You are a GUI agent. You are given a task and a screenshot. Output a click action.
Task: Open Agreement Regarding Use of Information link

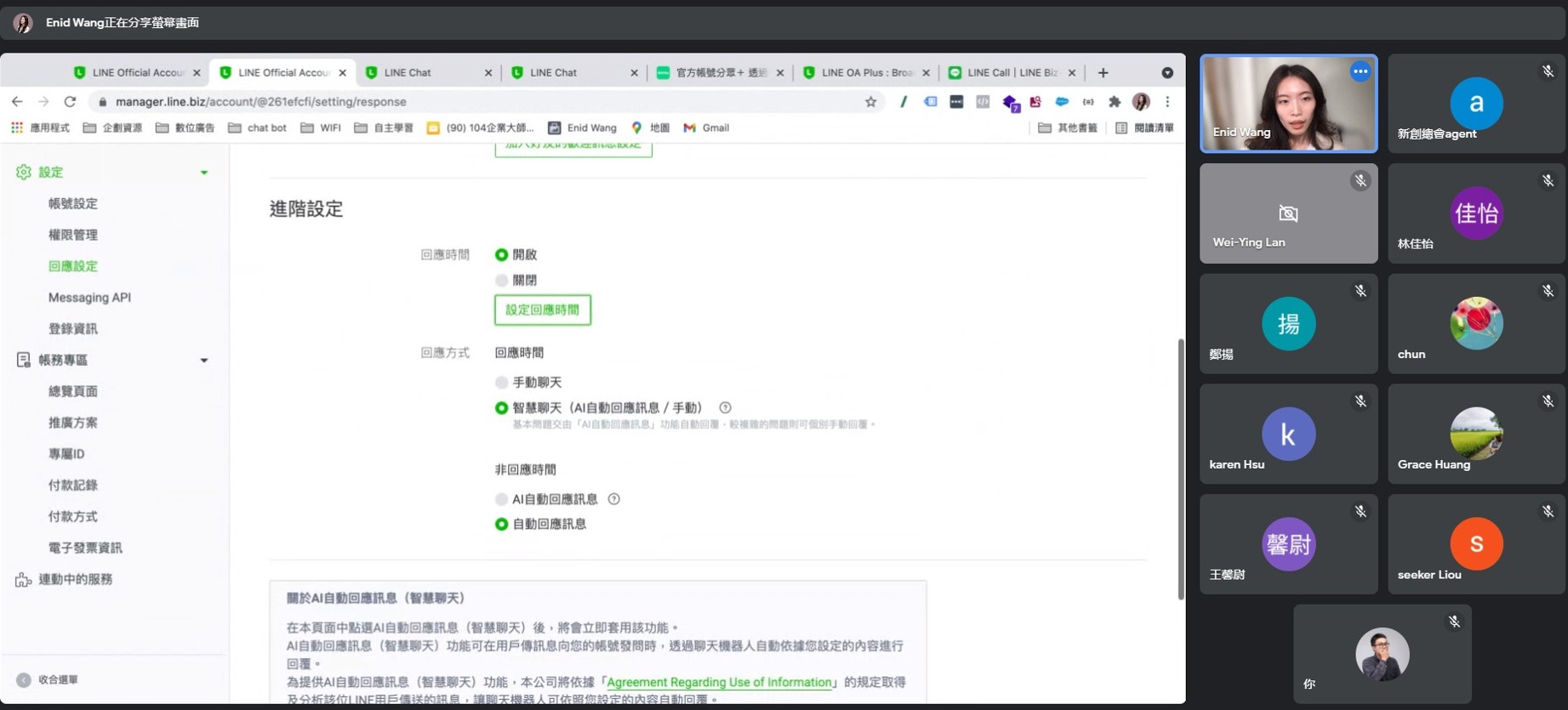click(719, 682)
